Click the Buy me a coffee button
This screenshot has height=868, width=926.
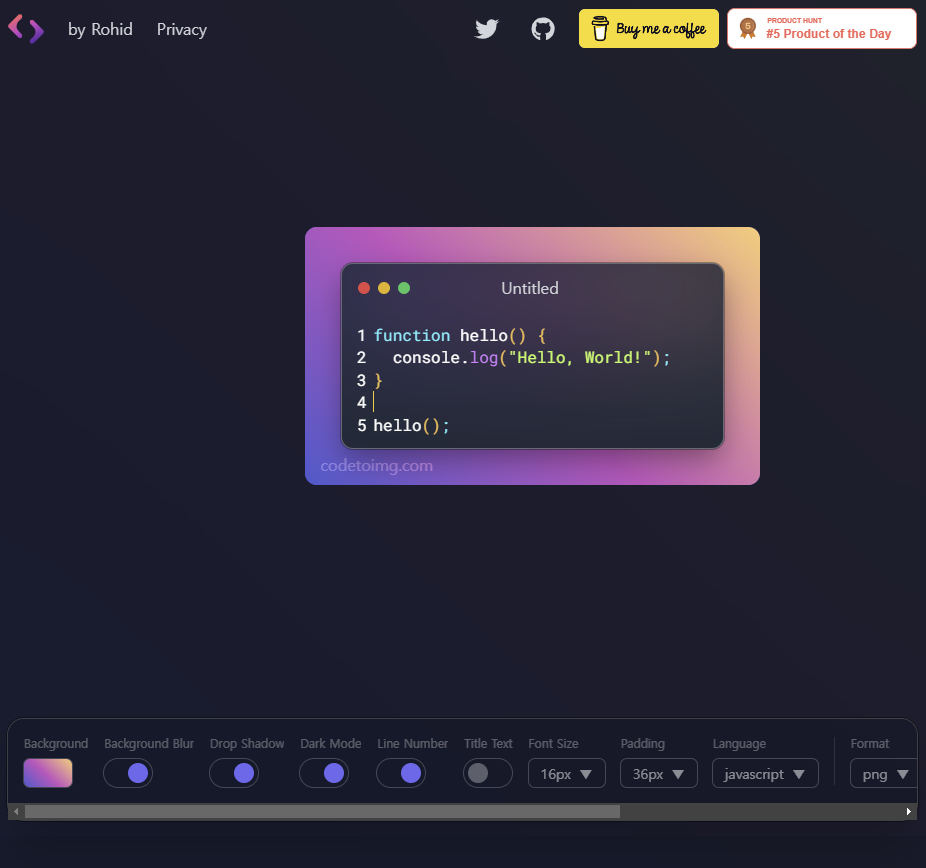pos(648,29)
